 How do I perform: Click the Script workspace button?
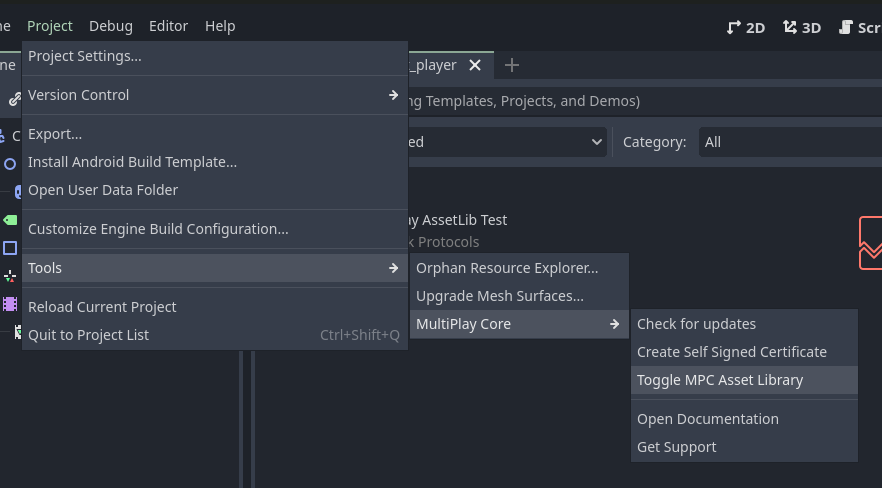pos(860,28)
